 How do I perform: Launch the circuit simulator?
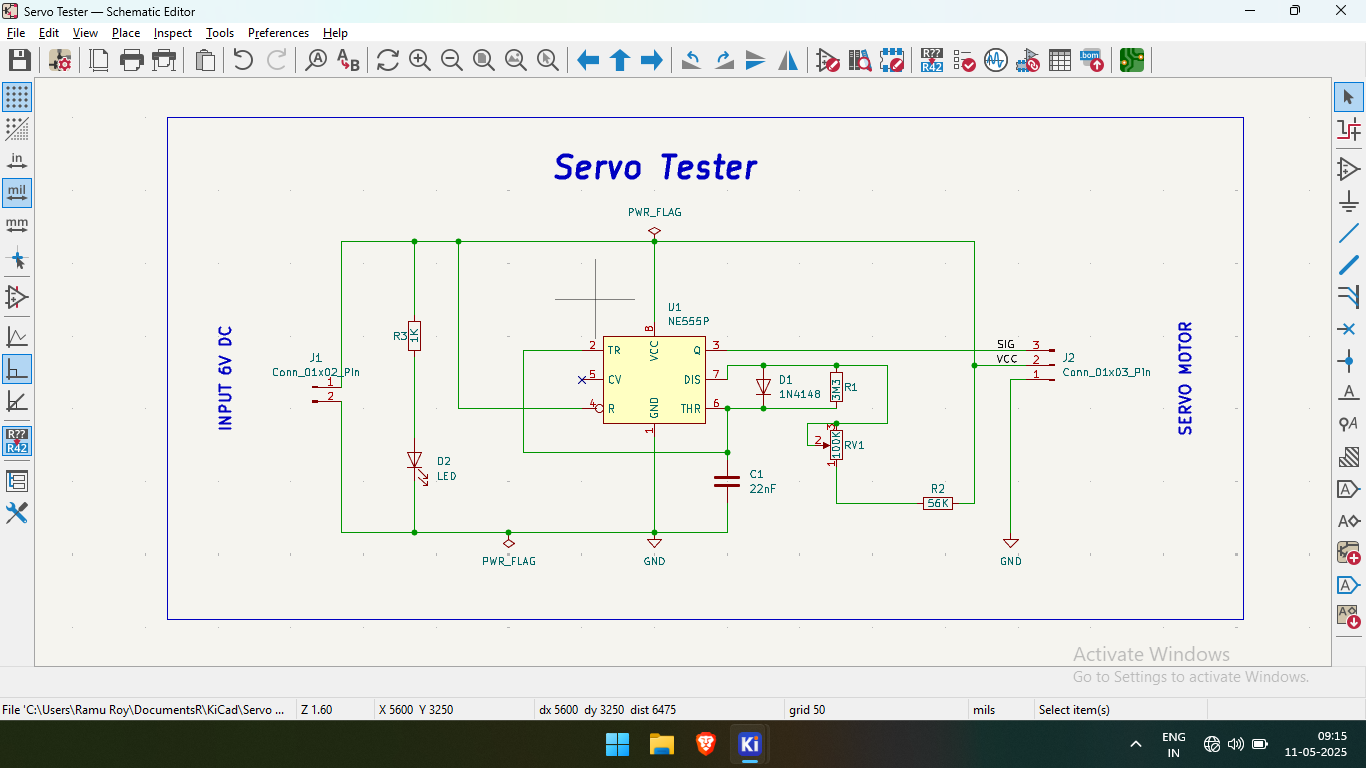click(996, 60)
